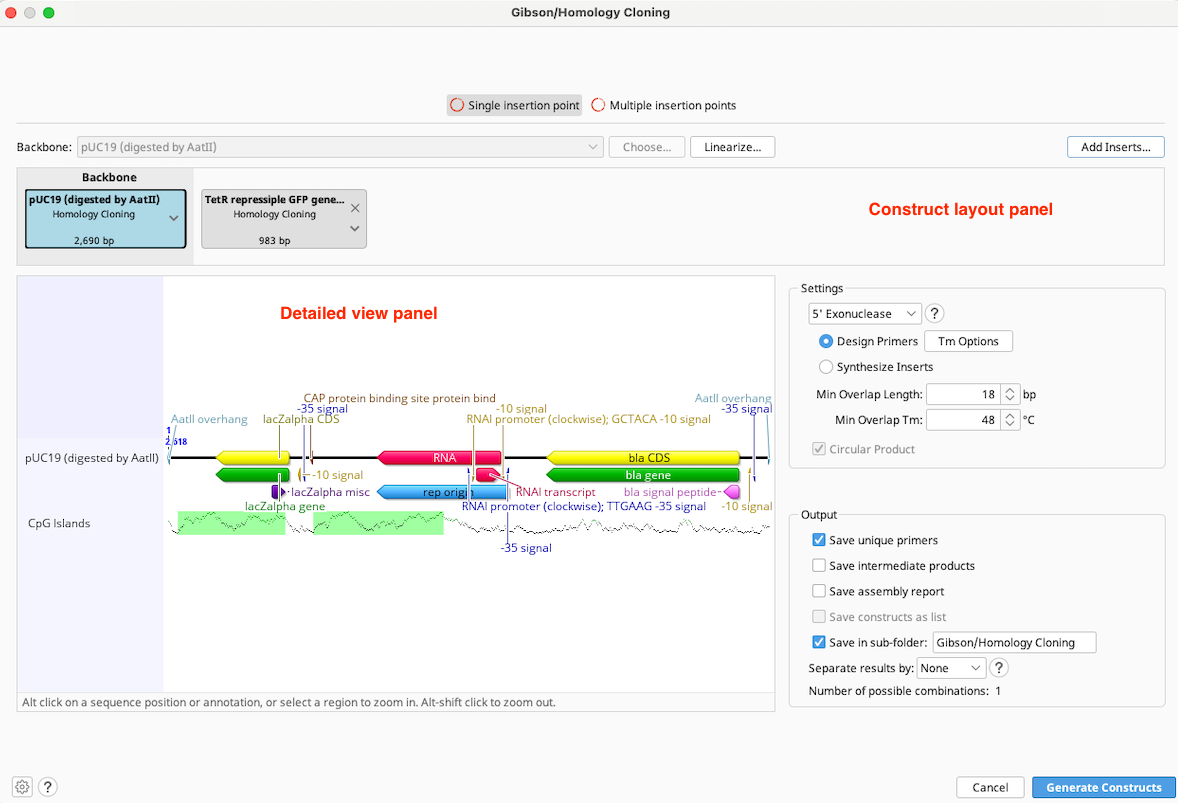Increase Min Overlap Length value
This screenshot has width=1178, height=803.
1010,390
